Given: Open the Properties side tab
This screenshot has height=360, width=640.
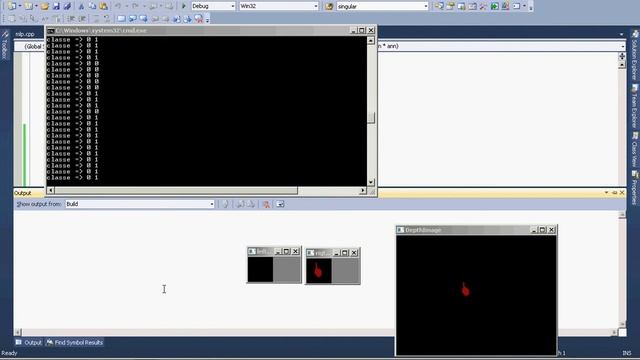Looking at the screenshot, I should coord(635,188).
